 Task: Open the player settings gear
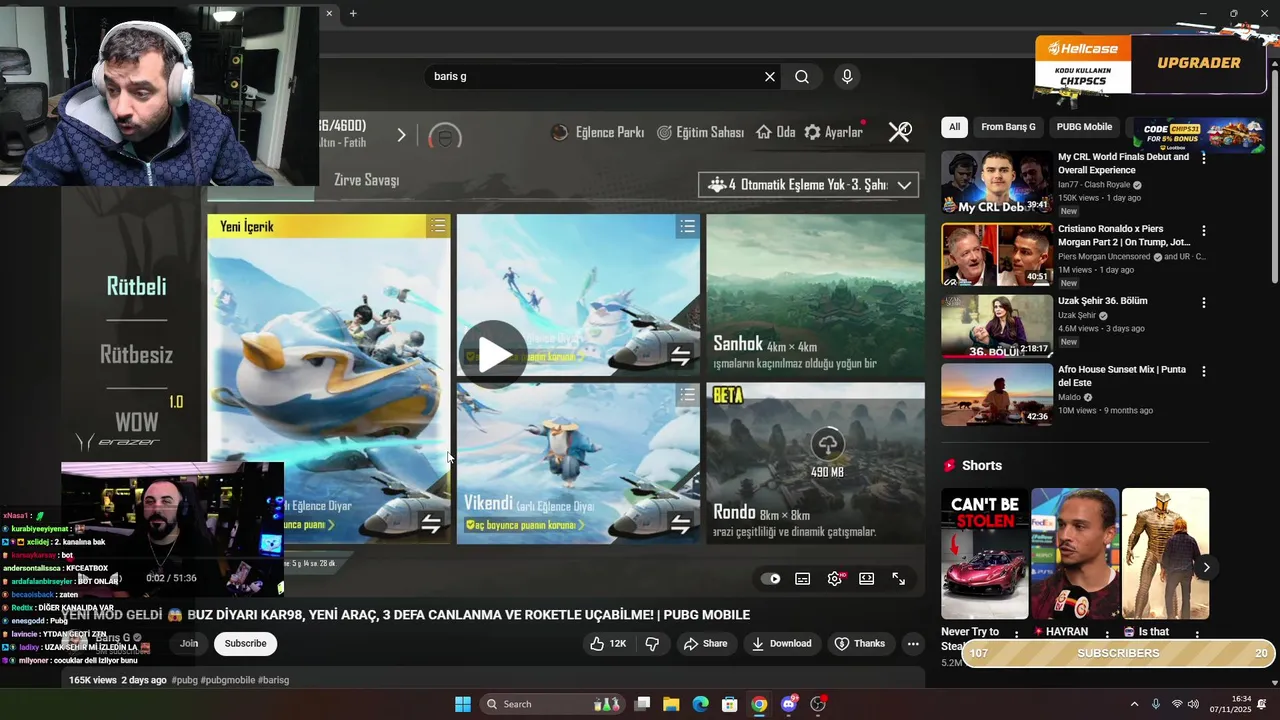835,579
